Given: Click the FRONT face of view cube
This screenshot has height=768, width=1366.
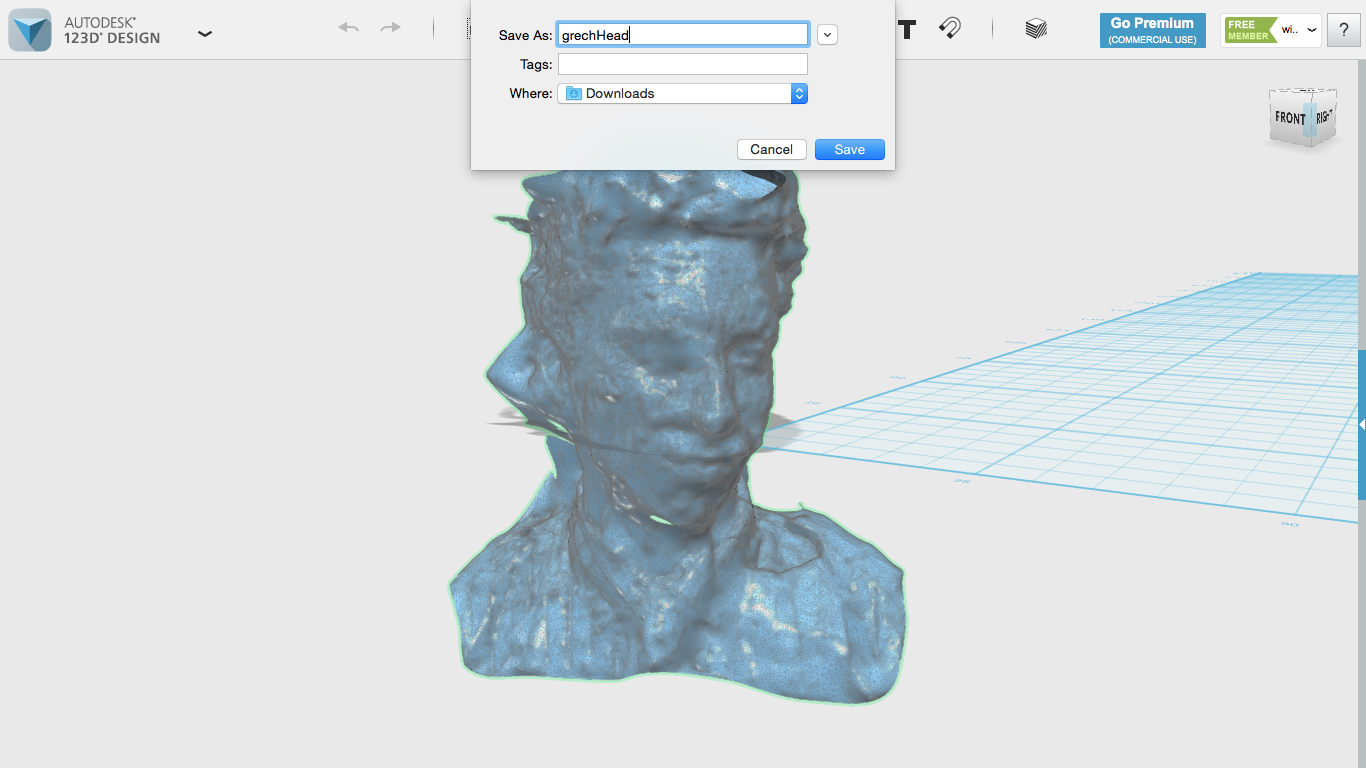Looking at the screenshot, I should (1289, 117).
